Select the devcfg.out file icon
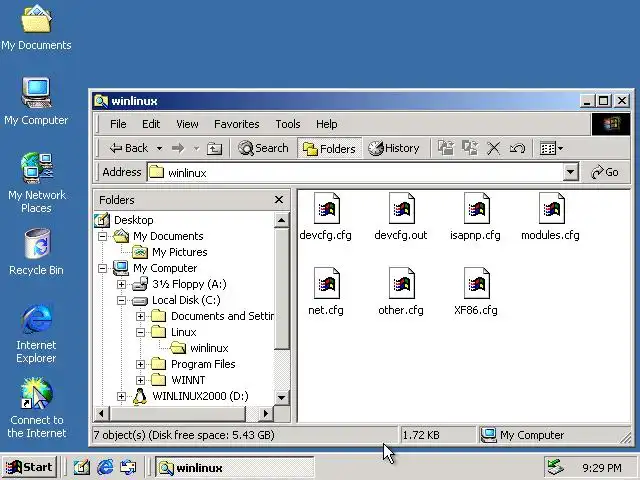The image size is (640, 480). (402, 208)
